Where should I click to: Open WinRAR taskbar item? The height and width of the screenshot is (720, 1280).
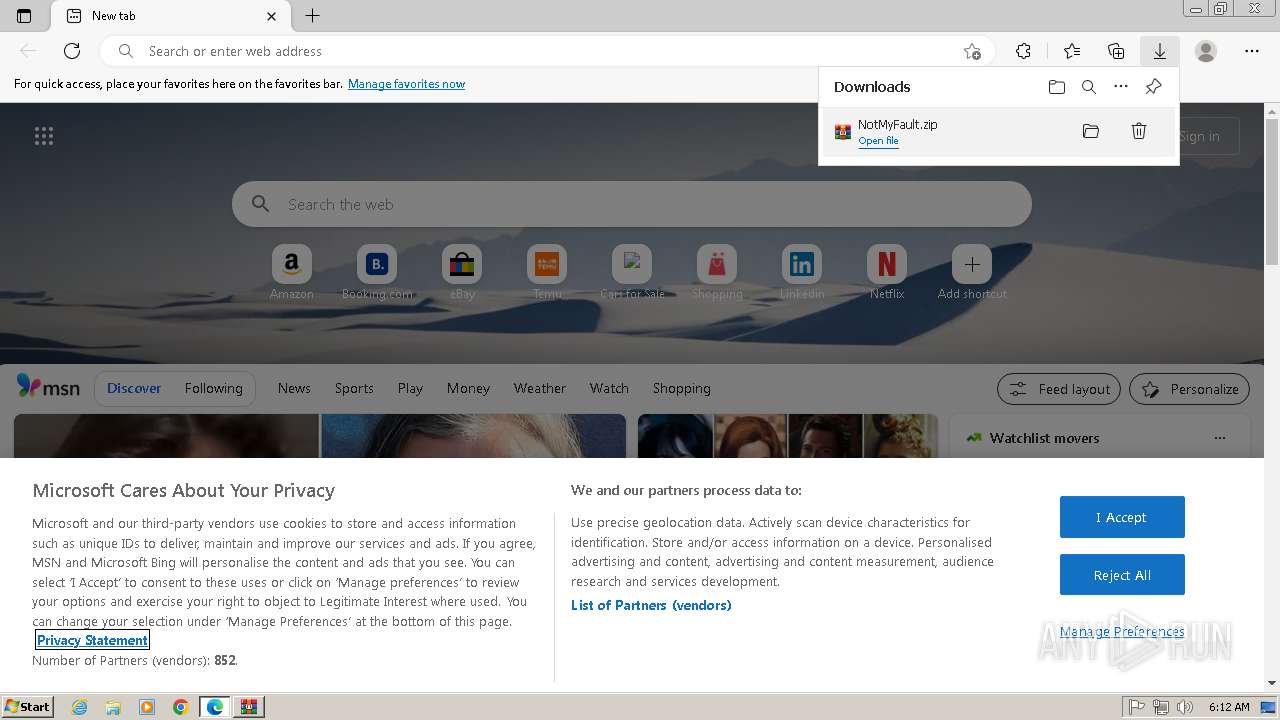point(249,707)
